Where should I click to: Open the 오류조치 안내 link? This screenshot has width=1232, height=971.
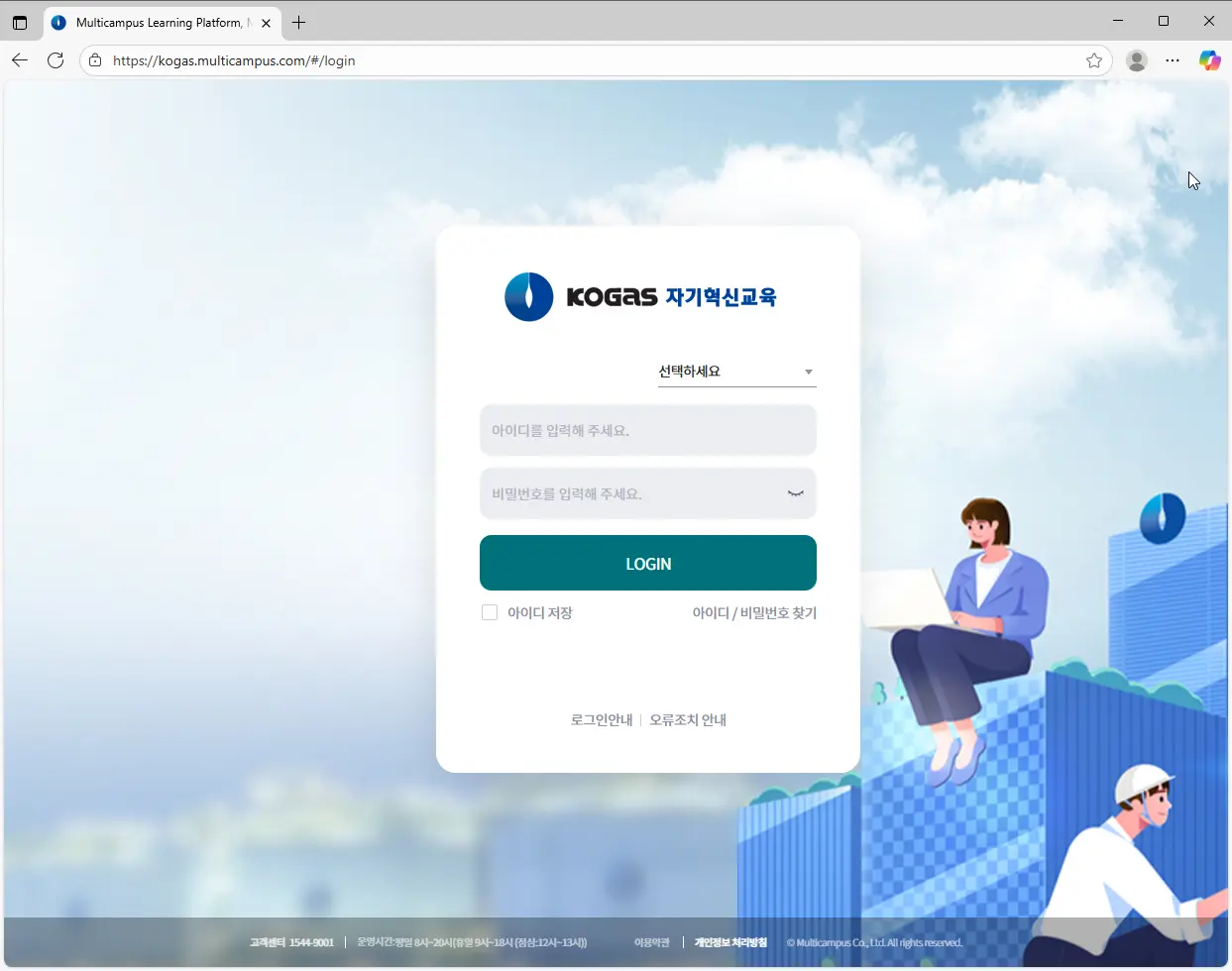pyautogui.click(x=688, y=720)
